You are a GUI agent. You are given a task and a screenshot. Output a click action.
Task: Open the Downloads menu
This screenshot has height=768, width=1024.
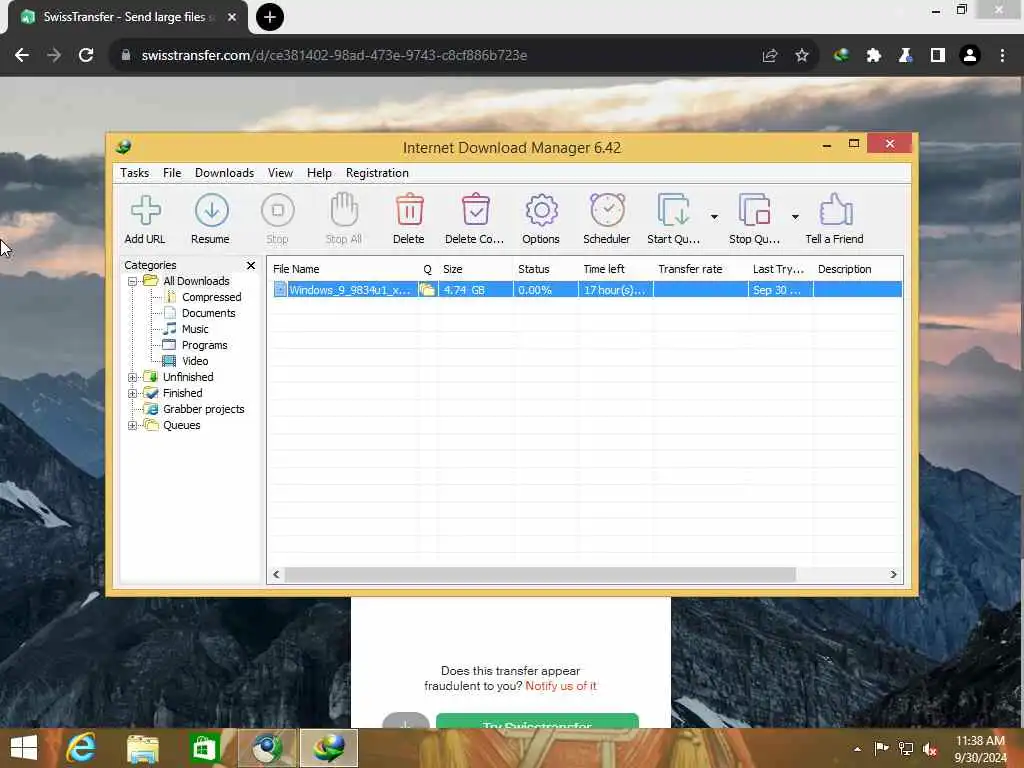[225, 173]
